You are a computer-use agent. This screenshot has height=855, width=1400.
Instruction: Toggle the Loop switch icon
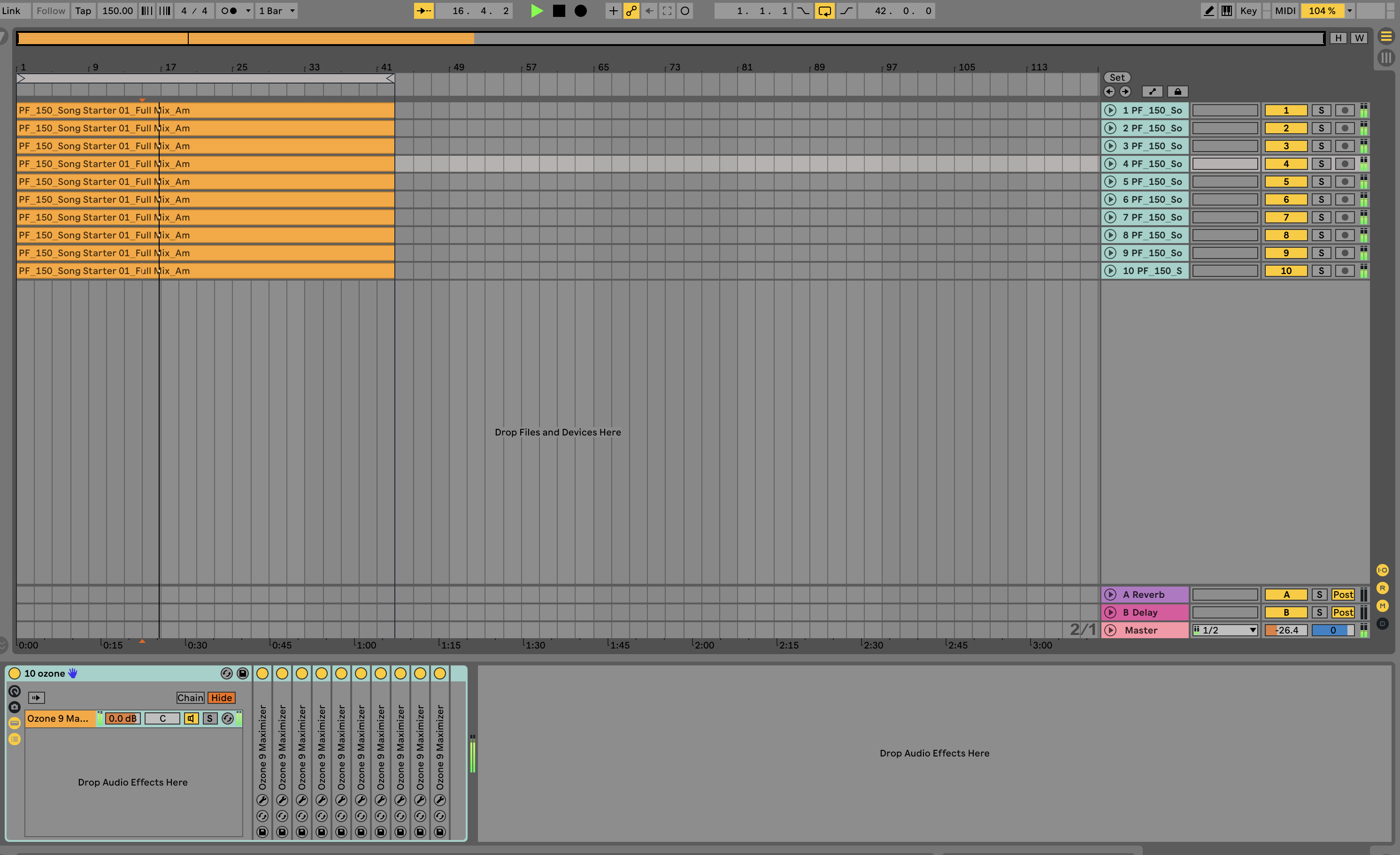(x=824, y=11)
